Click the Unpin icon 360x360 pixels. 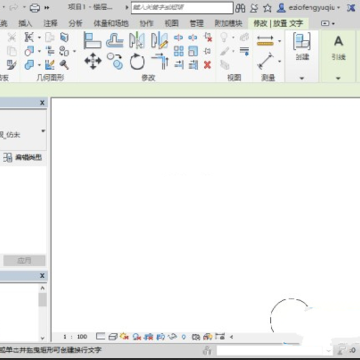coord(208,37)
